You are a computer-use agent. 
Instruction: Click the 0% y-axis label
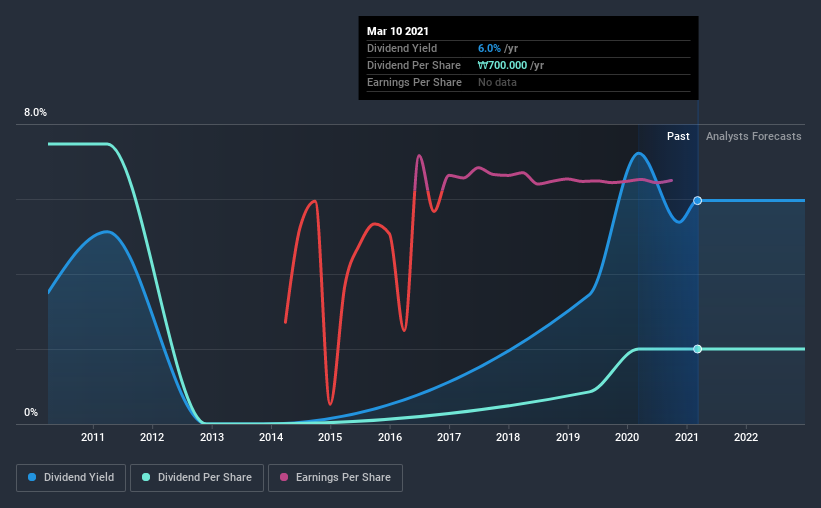click(x=31, y=413)
